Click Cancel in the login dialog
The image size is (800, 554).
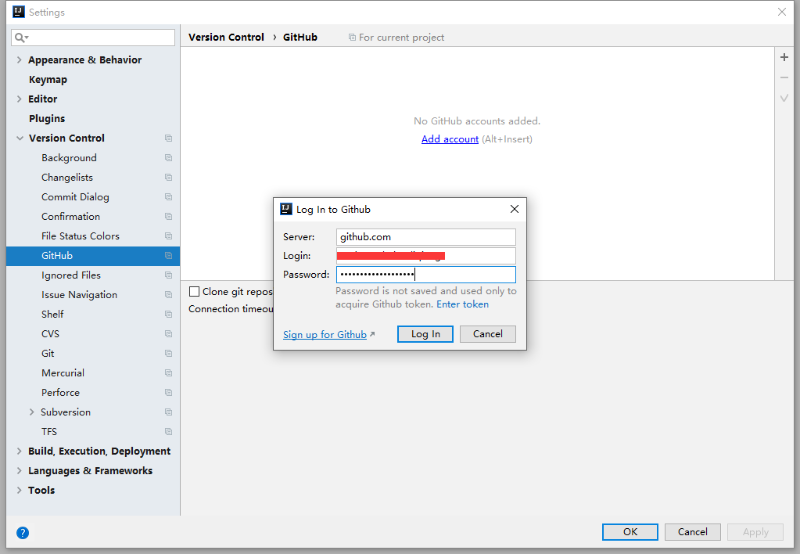point(488,334)
